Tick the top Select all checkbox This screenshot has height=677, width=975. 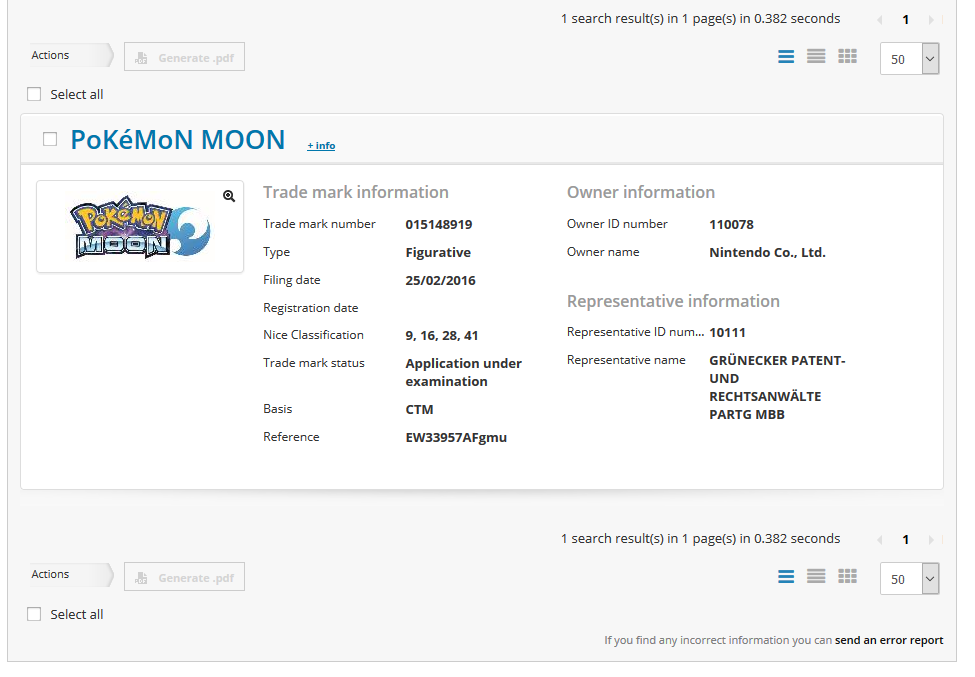[x=34, y=94]
